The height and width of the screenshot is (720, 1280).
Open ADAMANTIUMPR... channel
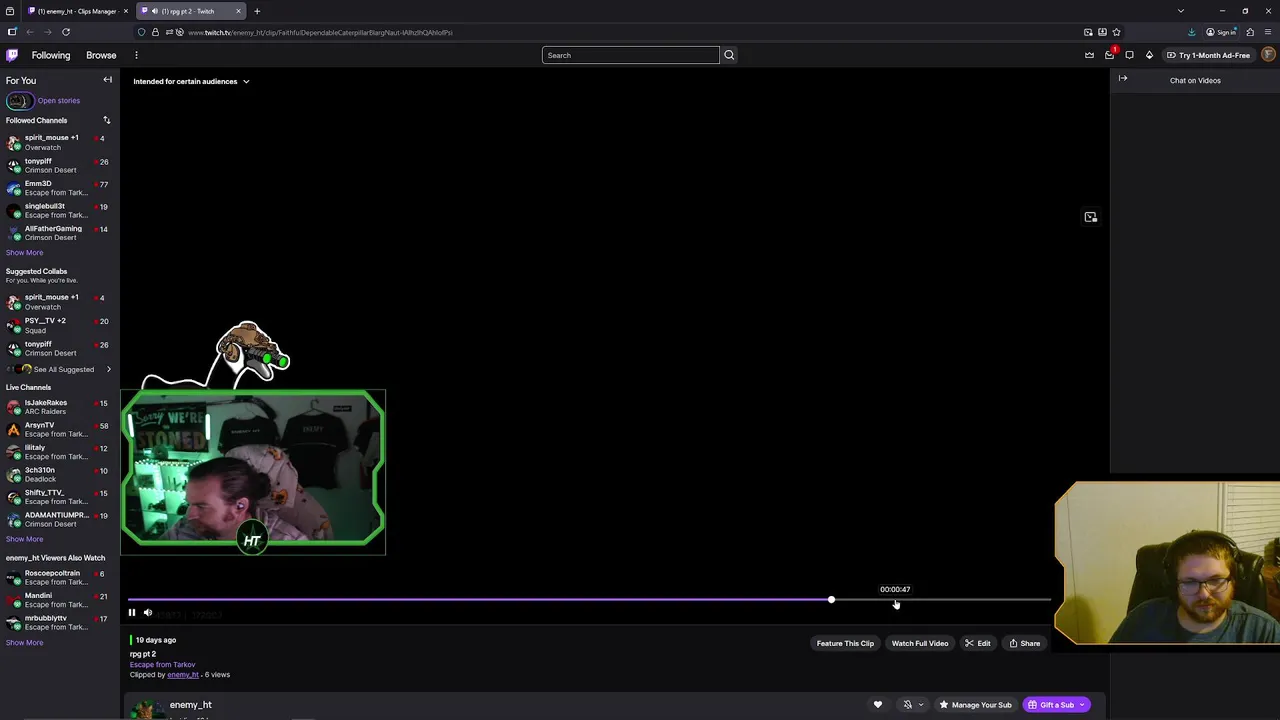[x=60, y=519]
